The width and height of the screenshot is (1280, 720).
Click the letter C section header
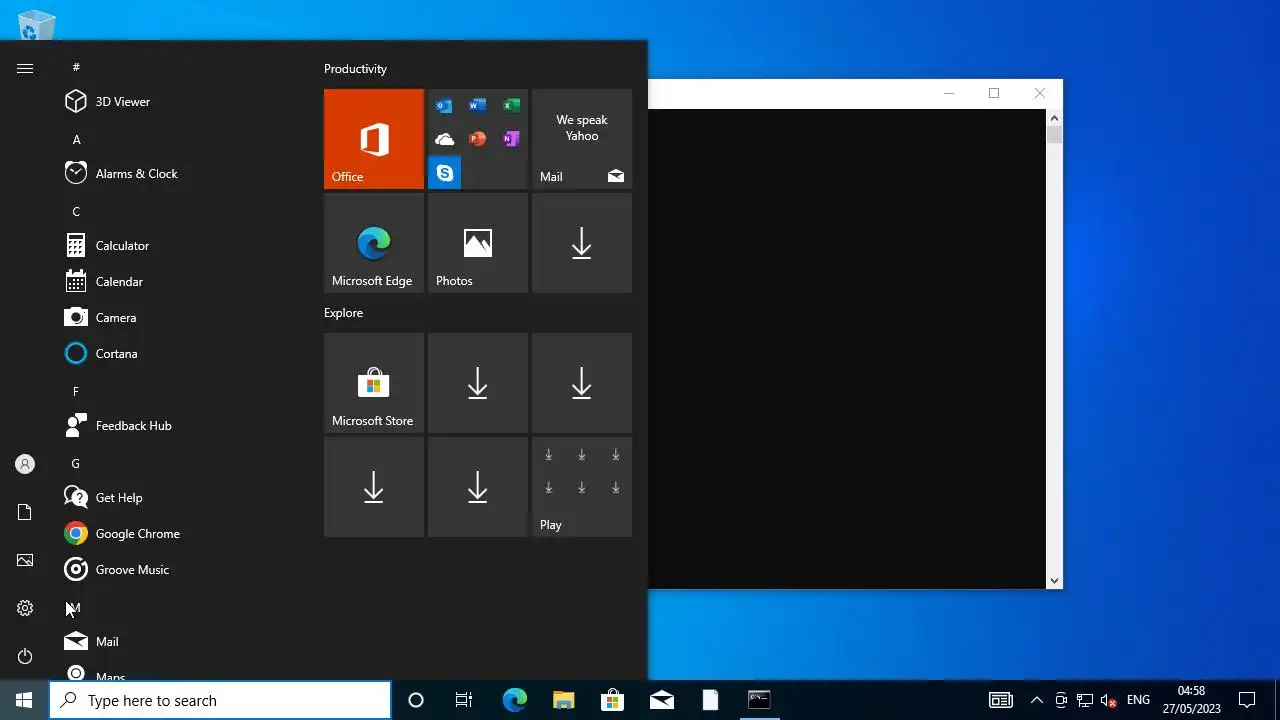click(x=76, y=211)
